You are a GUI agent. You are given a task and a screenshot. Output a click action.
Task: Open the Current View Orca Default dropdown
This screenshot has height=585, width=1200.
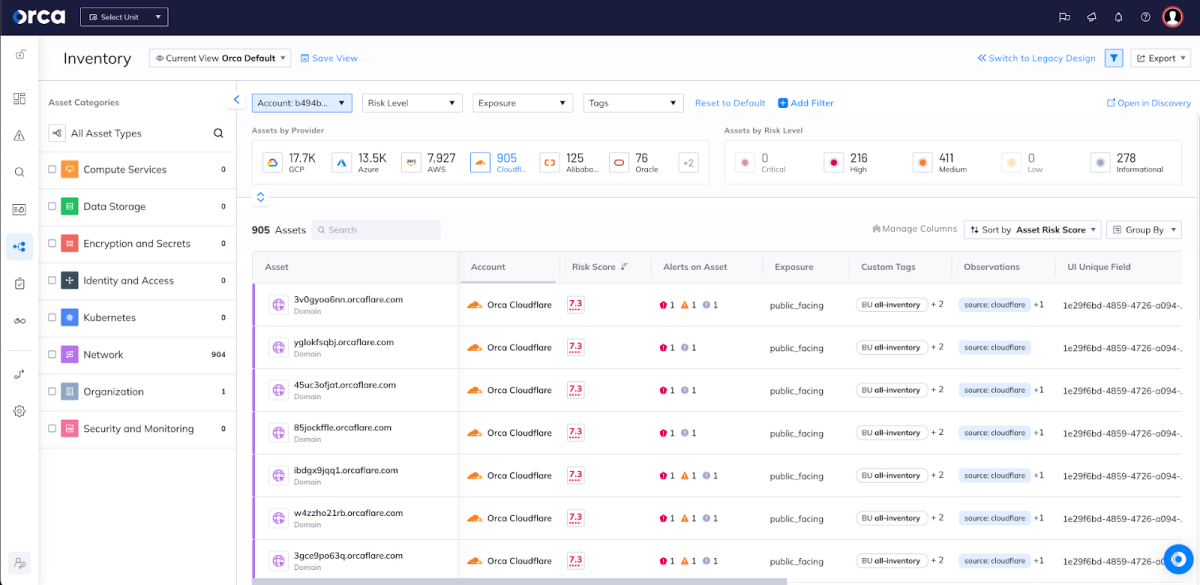(220, 58)
